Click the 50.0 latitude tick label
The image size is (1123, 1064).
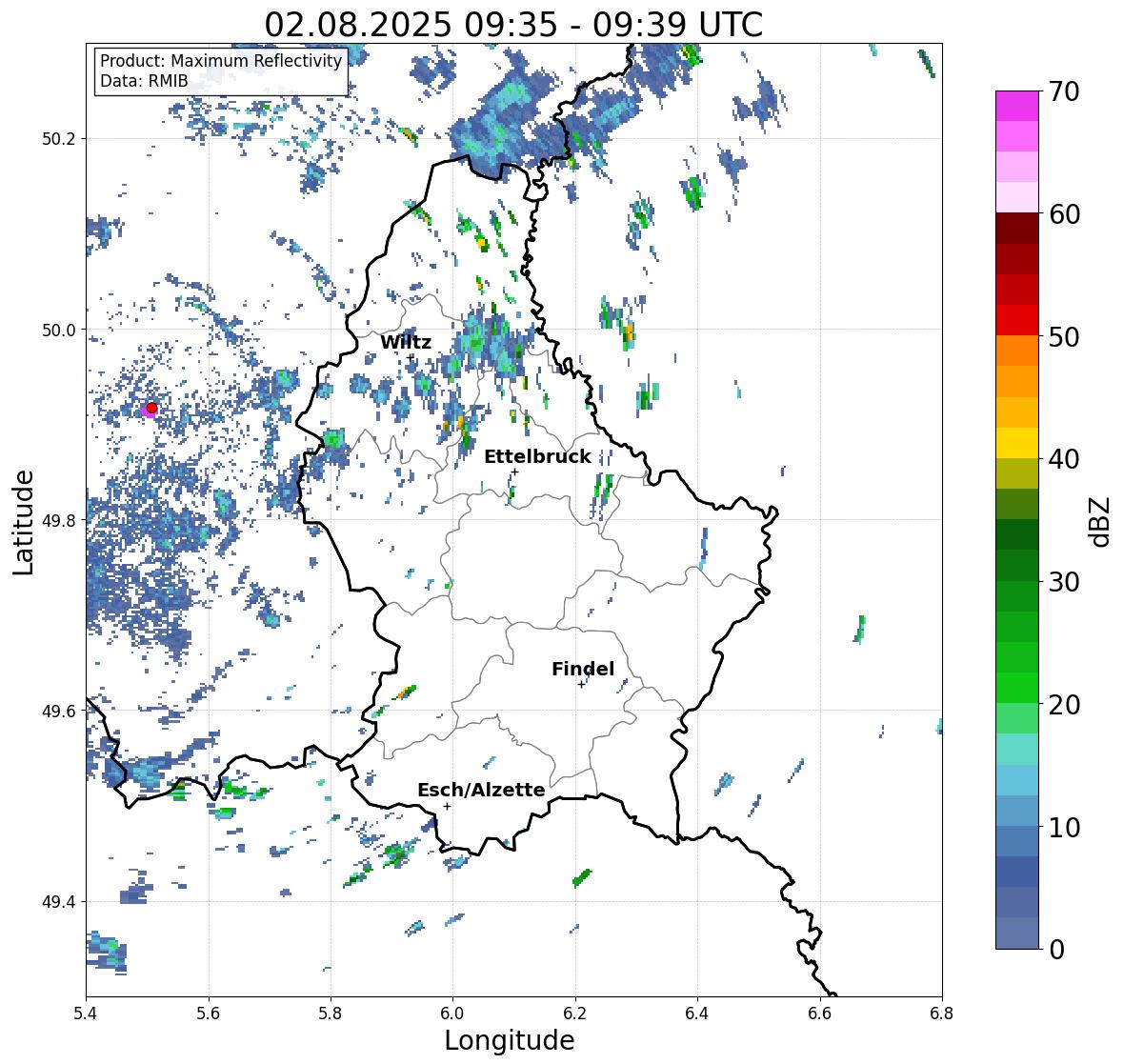(59, 331)
